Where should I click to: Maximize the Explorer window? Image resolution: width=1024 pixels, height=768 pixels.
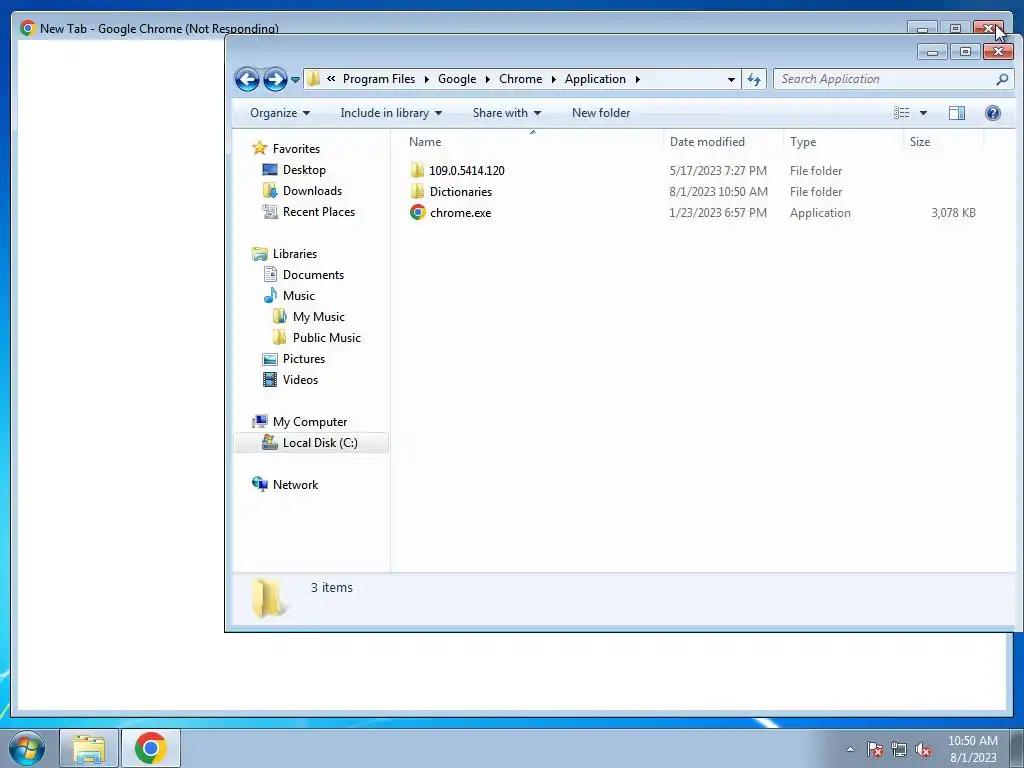[x=966, y=52]
